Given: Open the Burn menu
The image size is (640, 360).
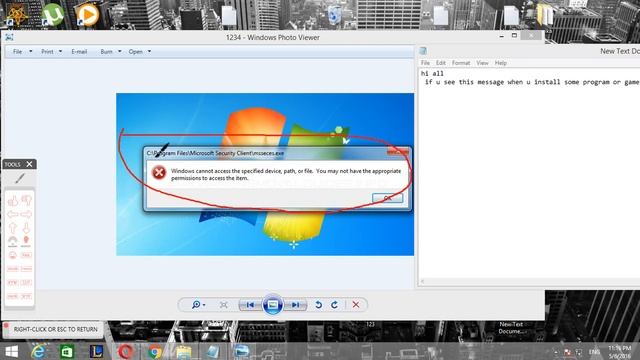Looking at the screenshot, I should pyautogui.click(x=107, y=51).
